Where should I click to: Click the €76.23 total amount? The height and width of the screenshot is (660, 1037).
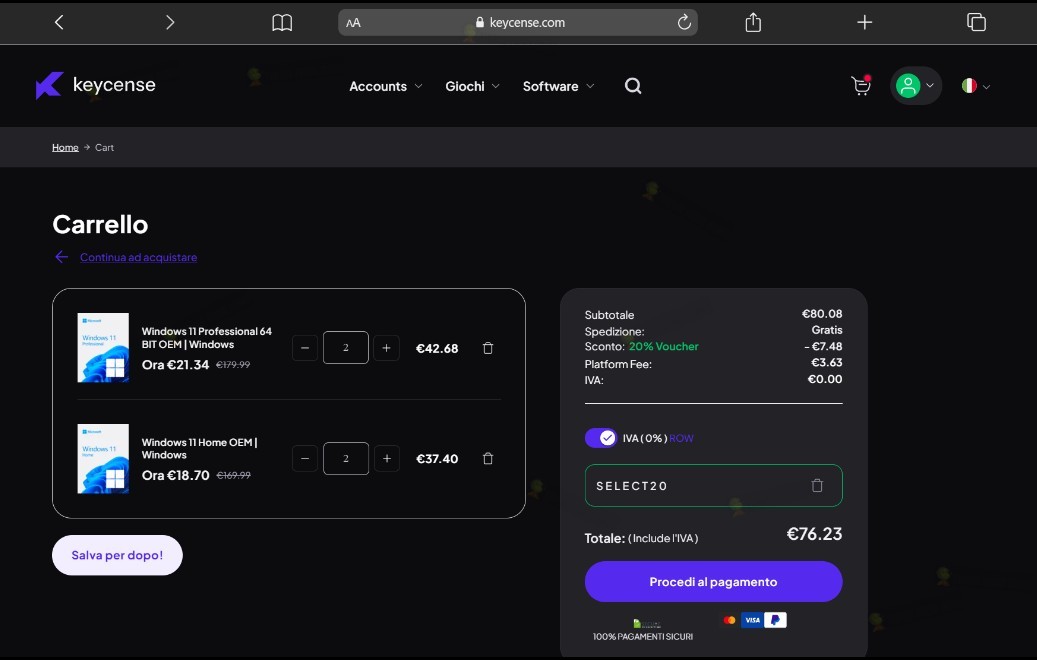[814, 534]
